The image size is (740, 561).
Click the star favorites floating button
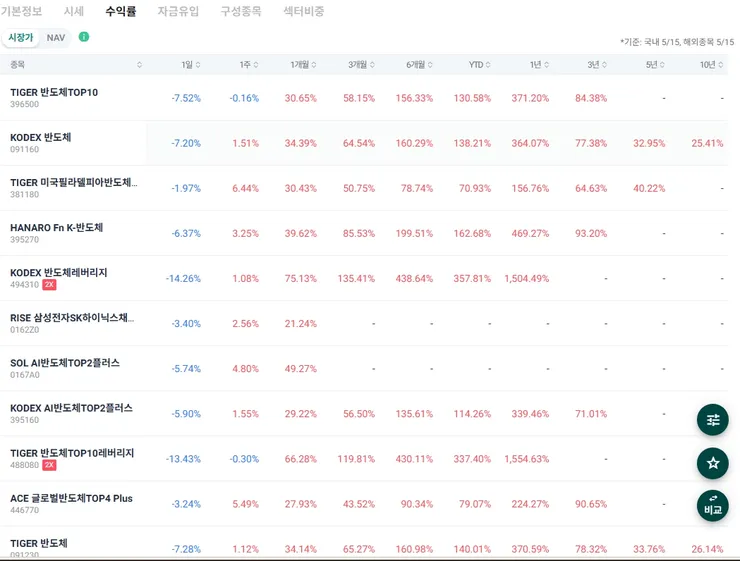pyautogui.click(x=713, y=463)
